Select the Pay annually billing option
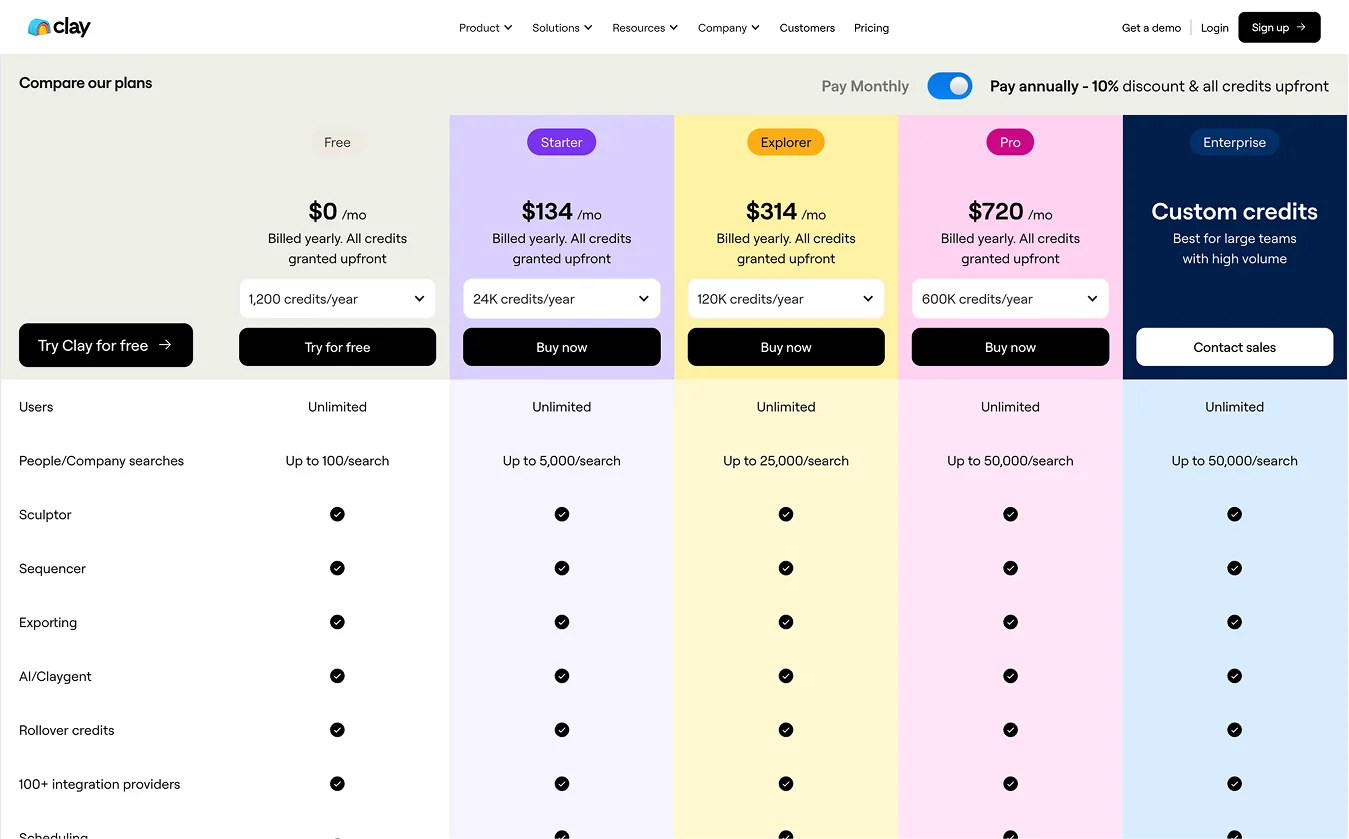The width and height of the screenshot is (1349, 839). tap(1159, 86)
